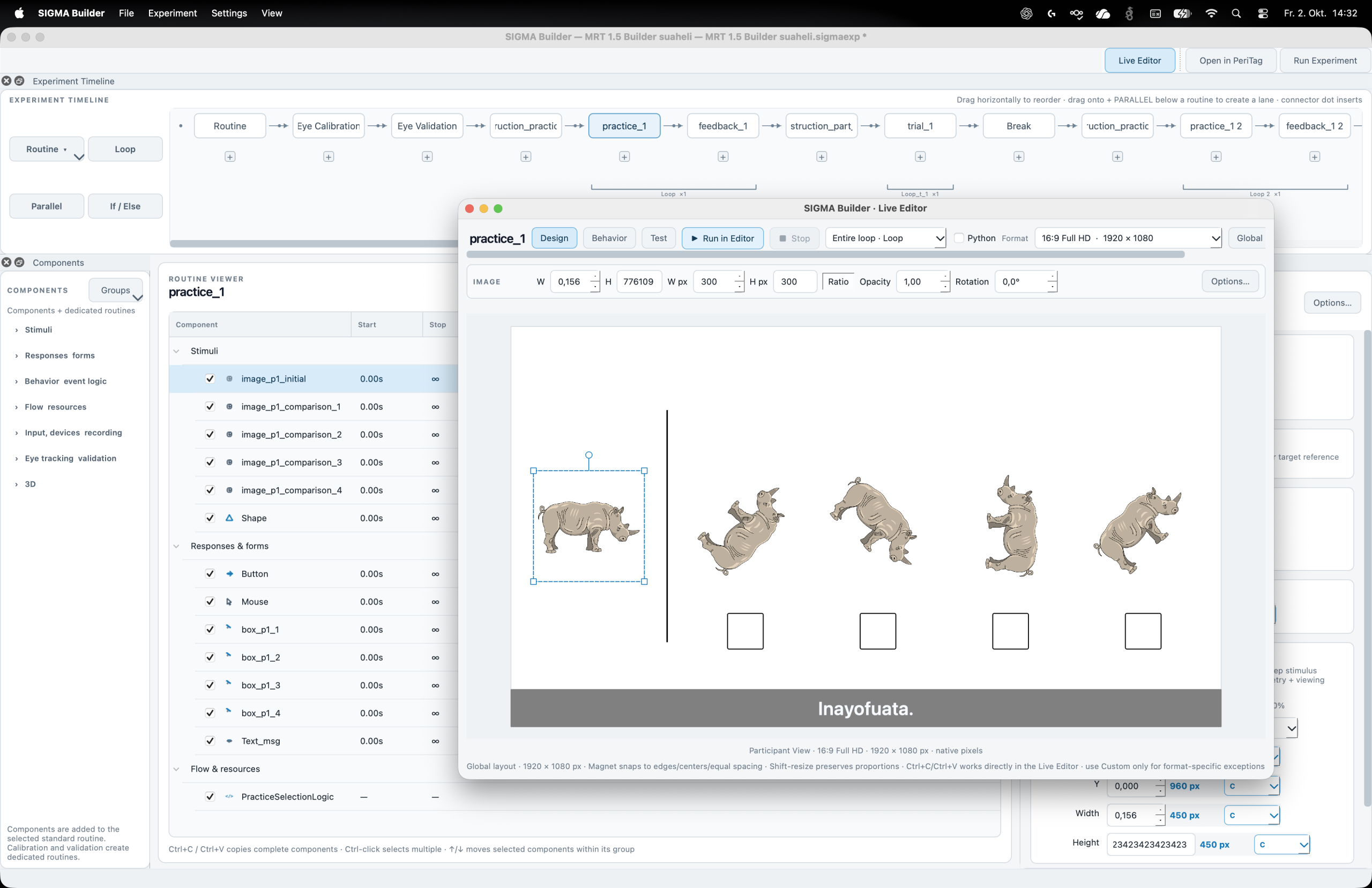This screenshot has height=888, width=1372.
Task: Click Open in PeriTag
Action: (1230, 61)
